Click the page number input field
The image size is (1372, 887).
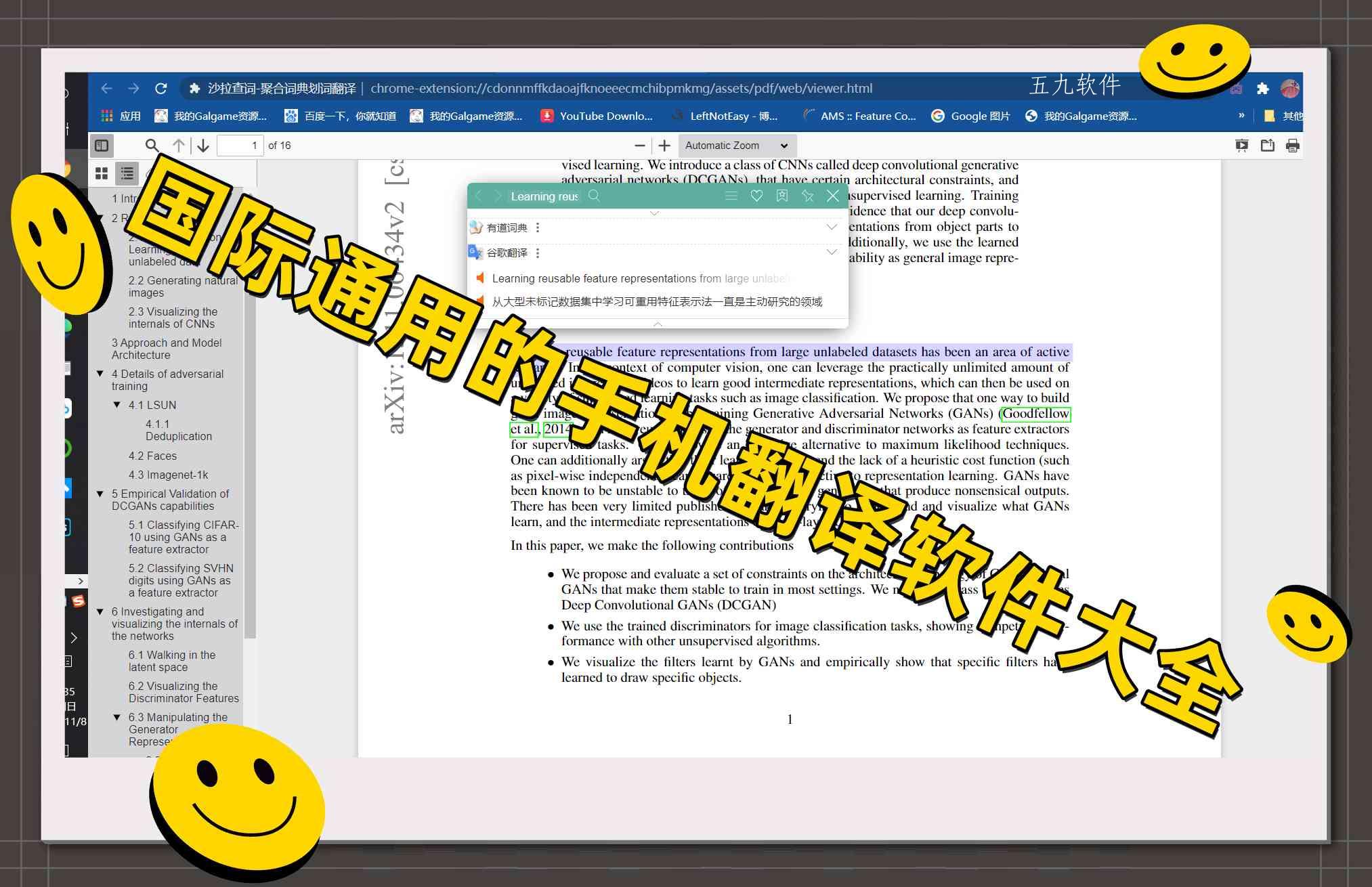[x=240, y=145]
